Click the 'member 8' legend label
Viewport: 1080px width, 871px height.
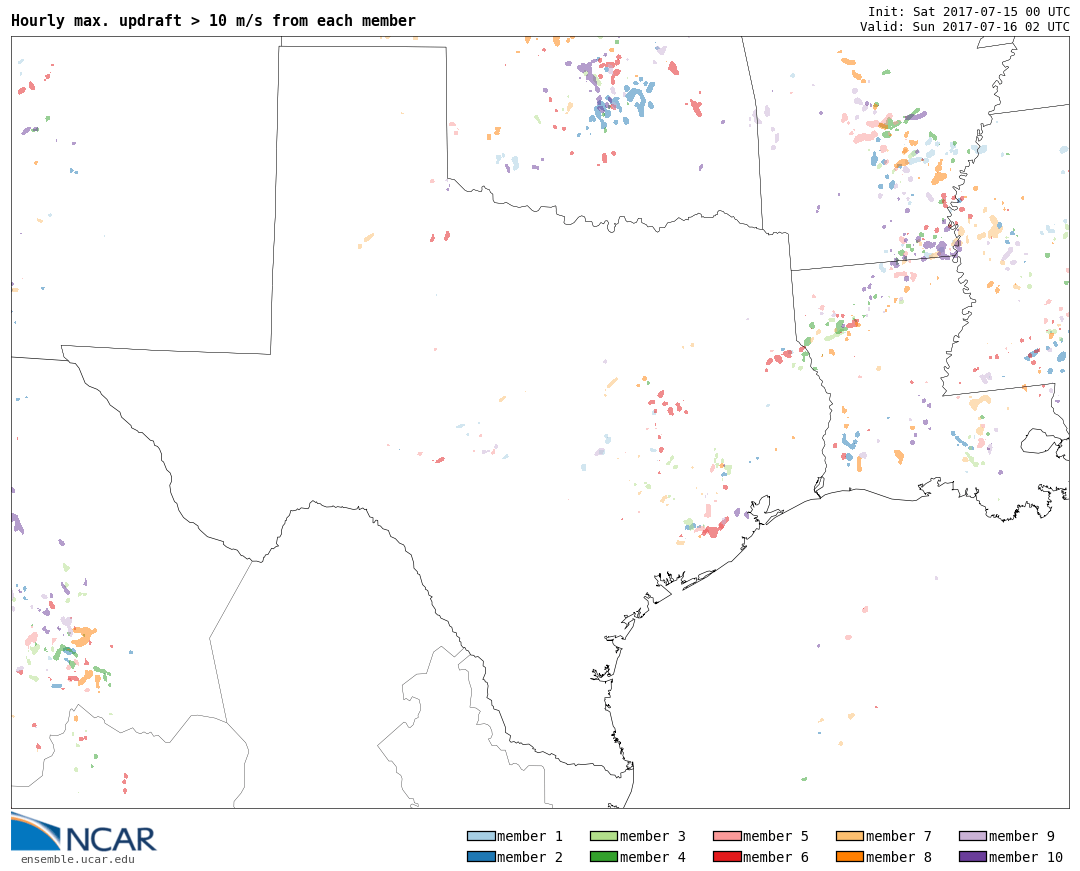[899, 857]
